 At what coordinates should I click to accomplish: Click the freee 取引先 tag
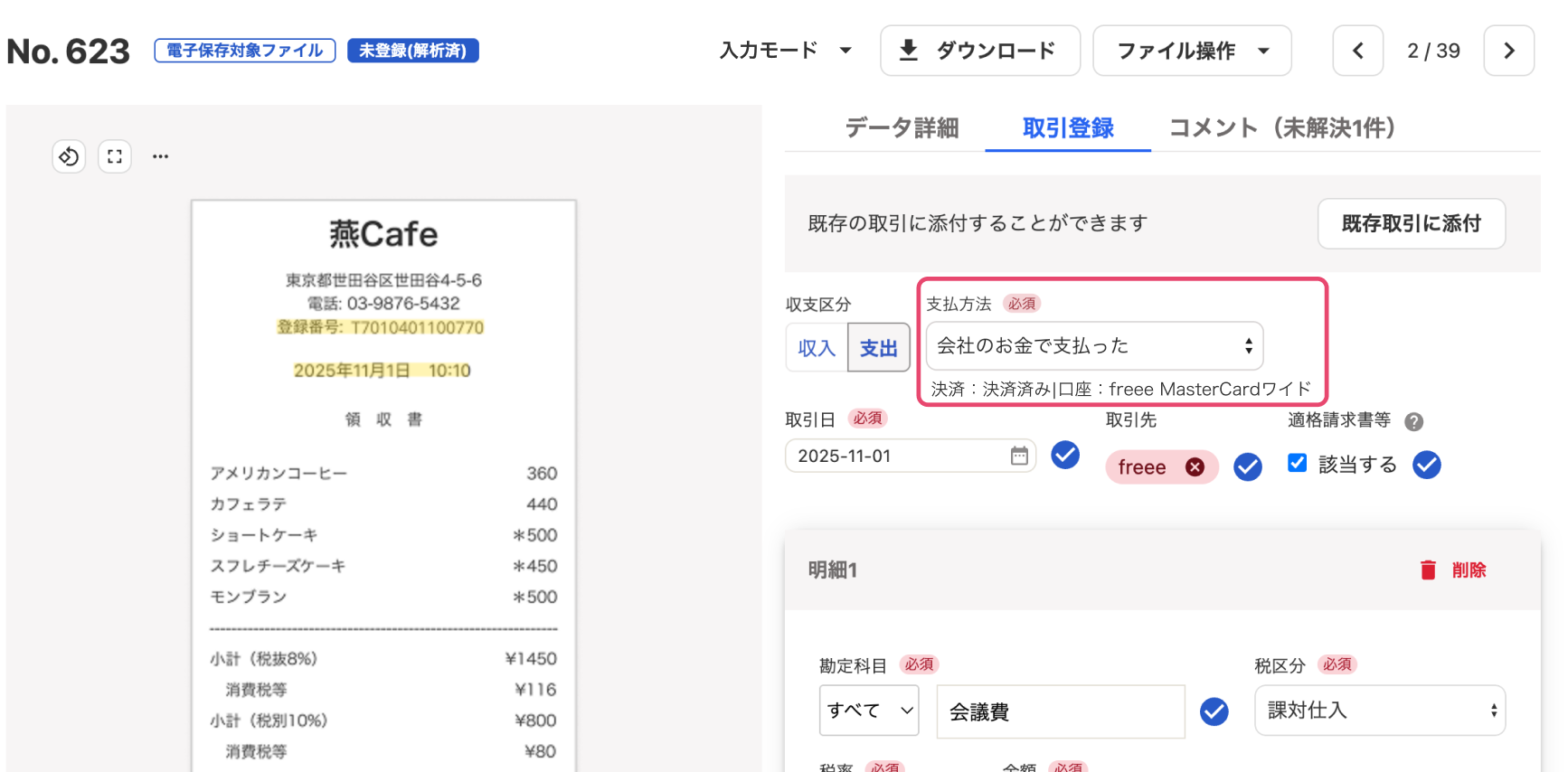tap(1162, 466)
